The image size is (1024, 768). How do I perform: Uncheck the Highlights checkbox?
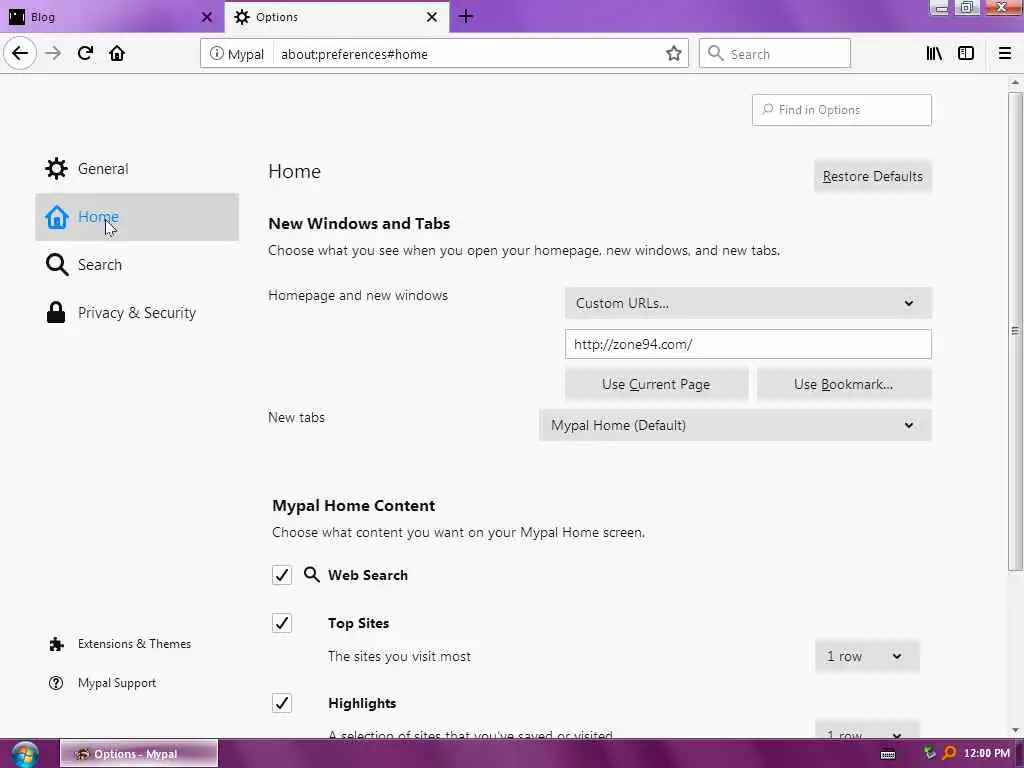click(x=281, y=703)
